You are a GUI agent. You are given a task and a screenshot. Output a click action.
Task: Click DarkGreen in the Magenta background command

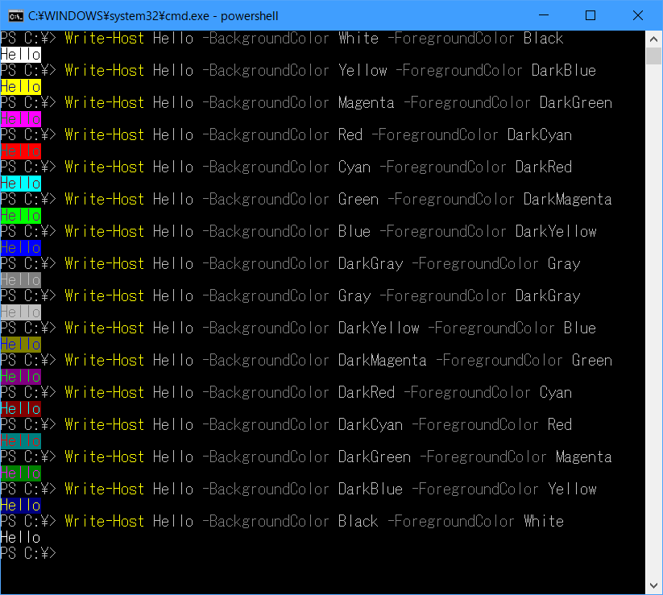[576, 103]
